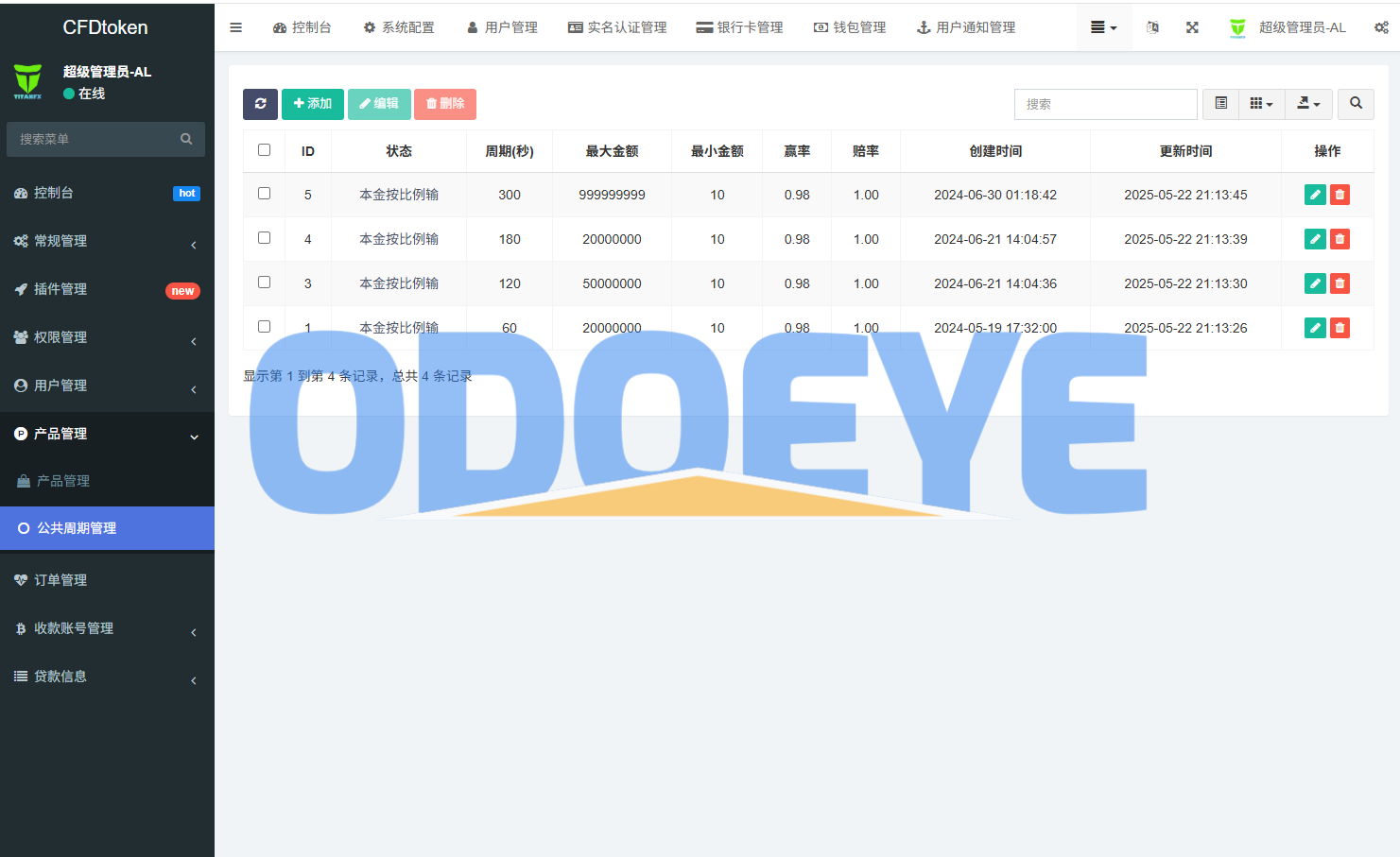The width and height of the screenshot is (1400, 857).
Task: Check the select-all checkbox in table header
Action: (265, 150)
